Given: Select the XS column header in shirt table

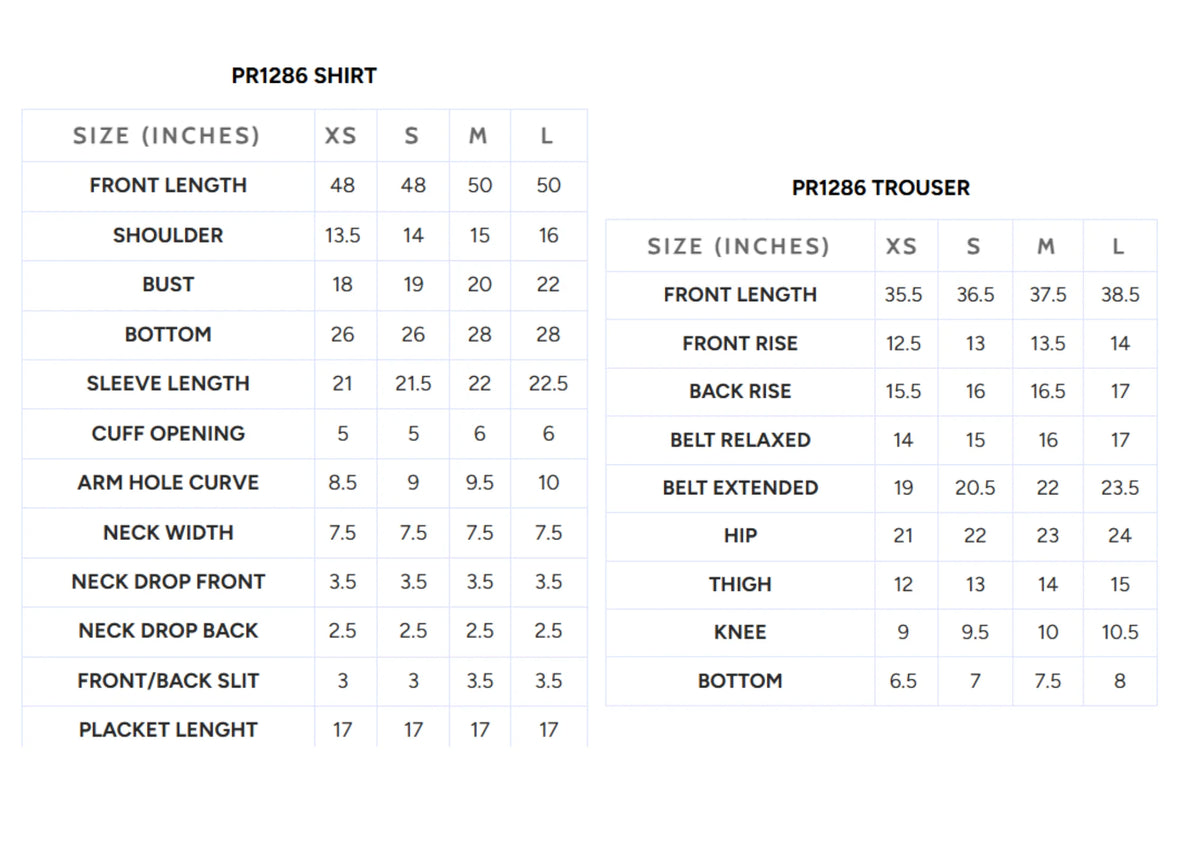Looking at the screenshot, I should click(341, 136).
